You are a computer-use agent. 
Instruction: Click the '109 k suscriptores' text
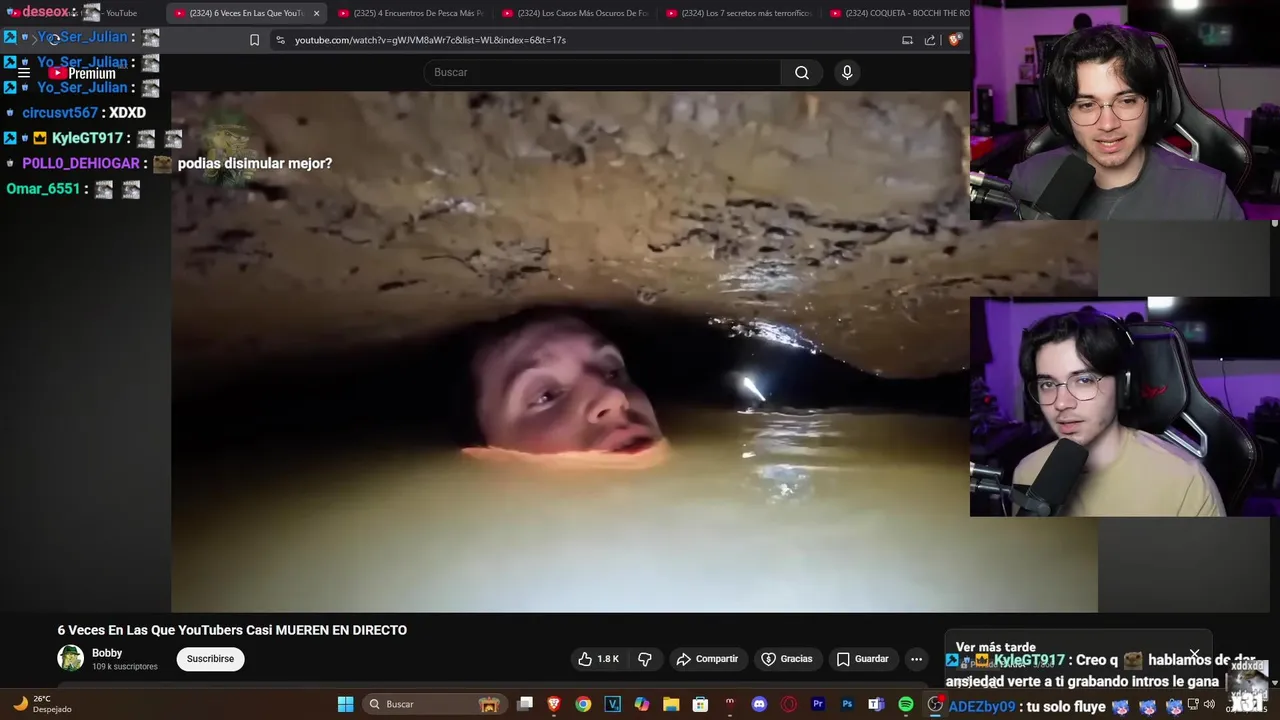point(125,667)
